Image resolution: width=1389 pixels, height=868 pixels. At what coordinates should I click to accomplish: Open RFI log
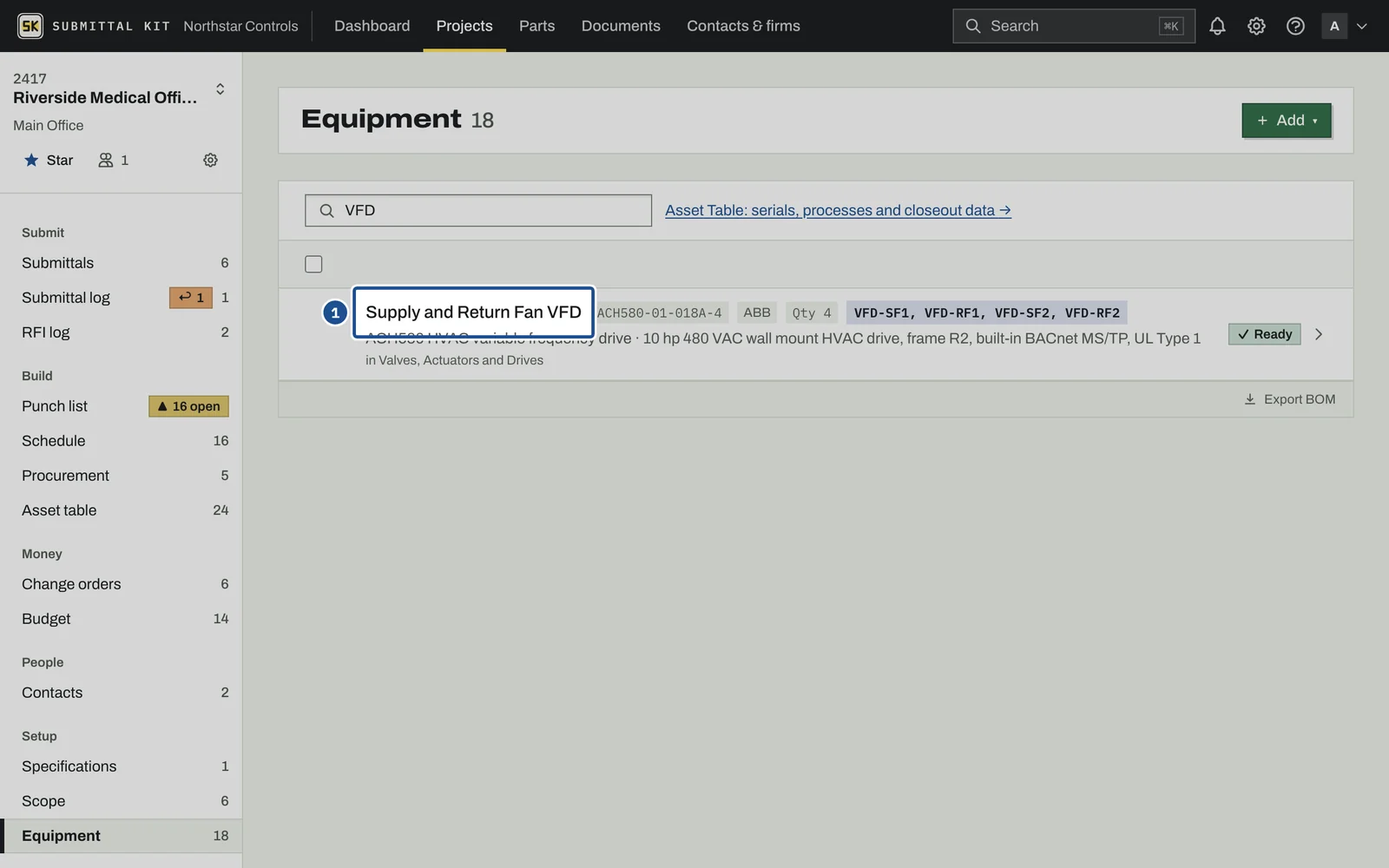click(x=122, y=332)
